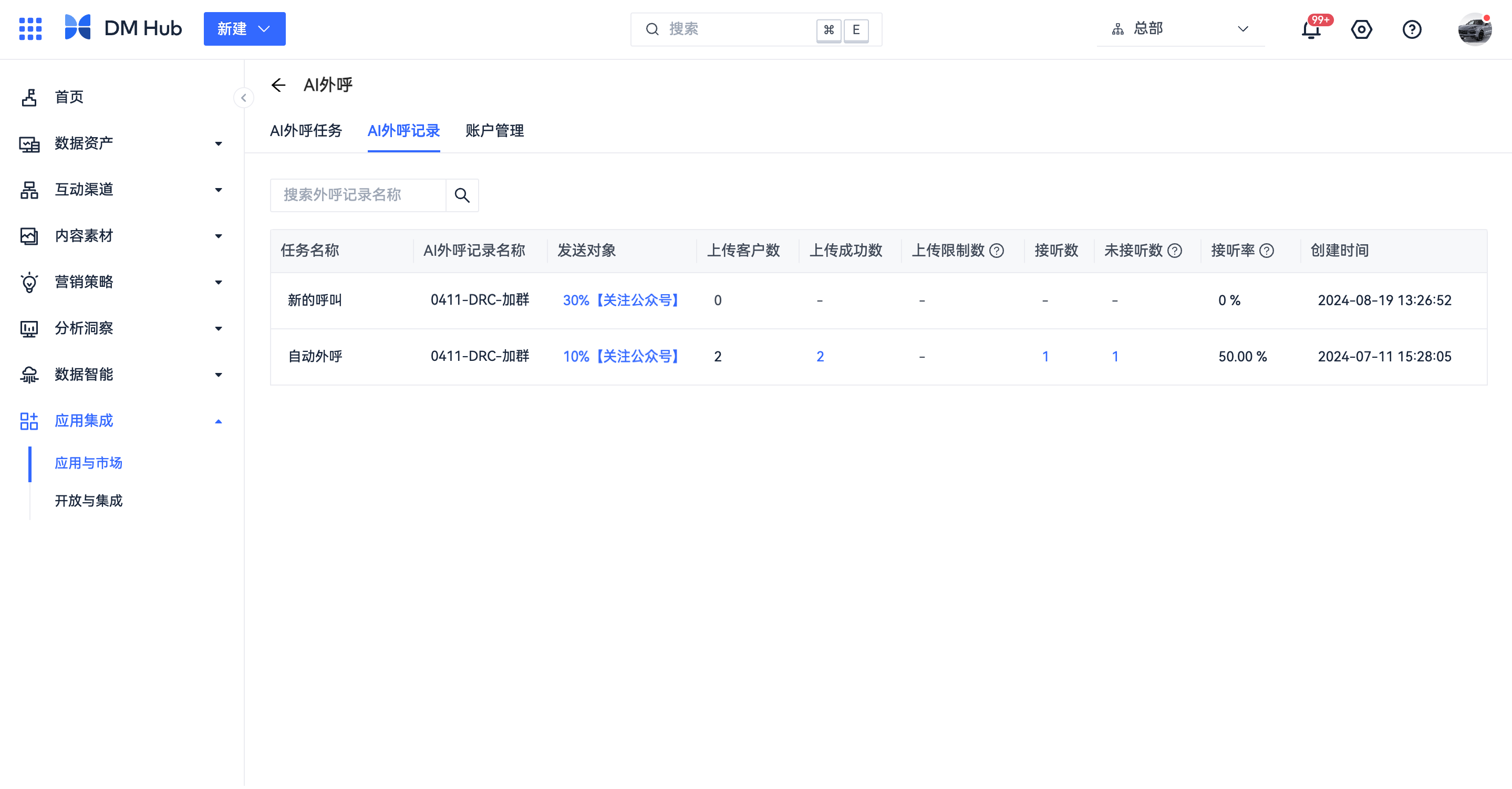Show the 未接听数 help tooltip icon
1512x789 pixels.
click(1175, 251)
